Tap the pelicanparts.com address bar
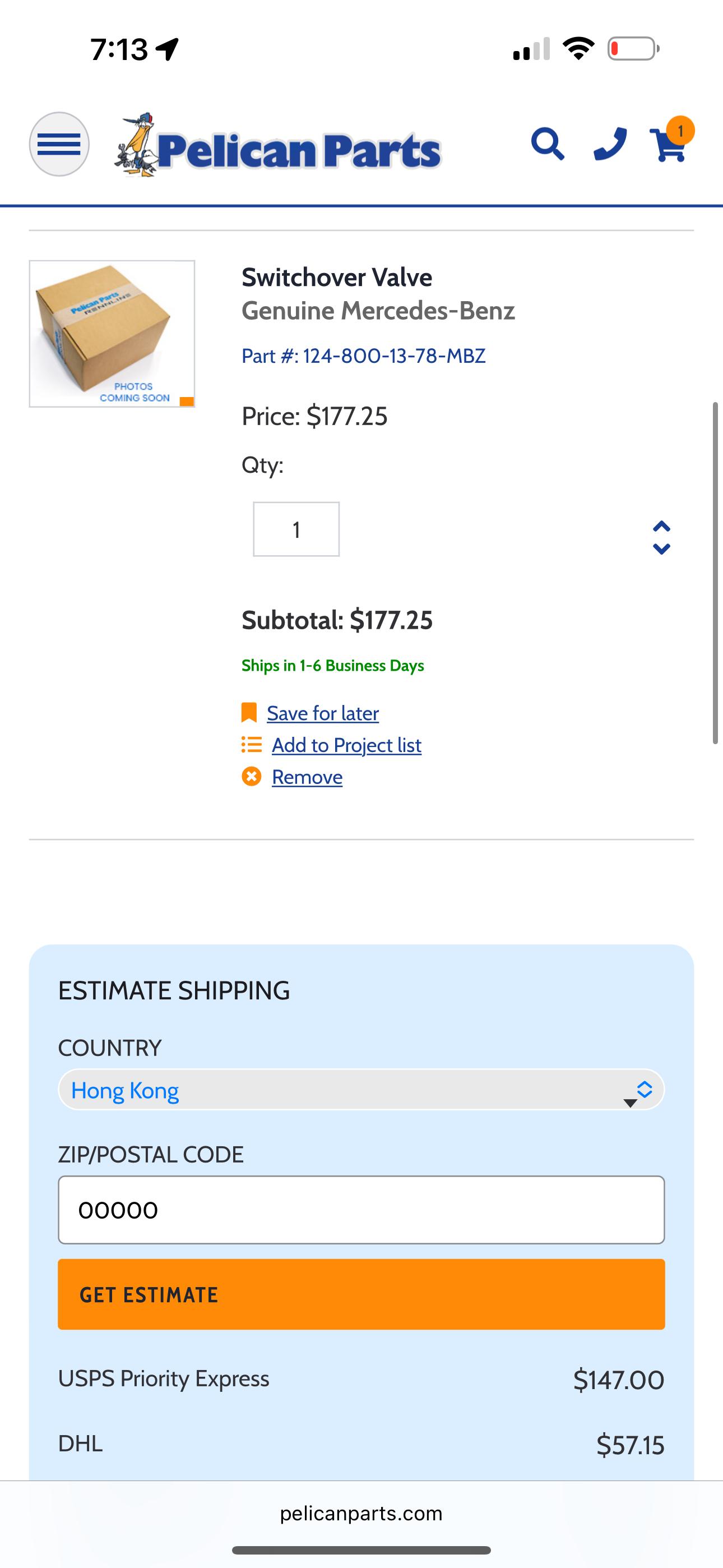 361,1514
